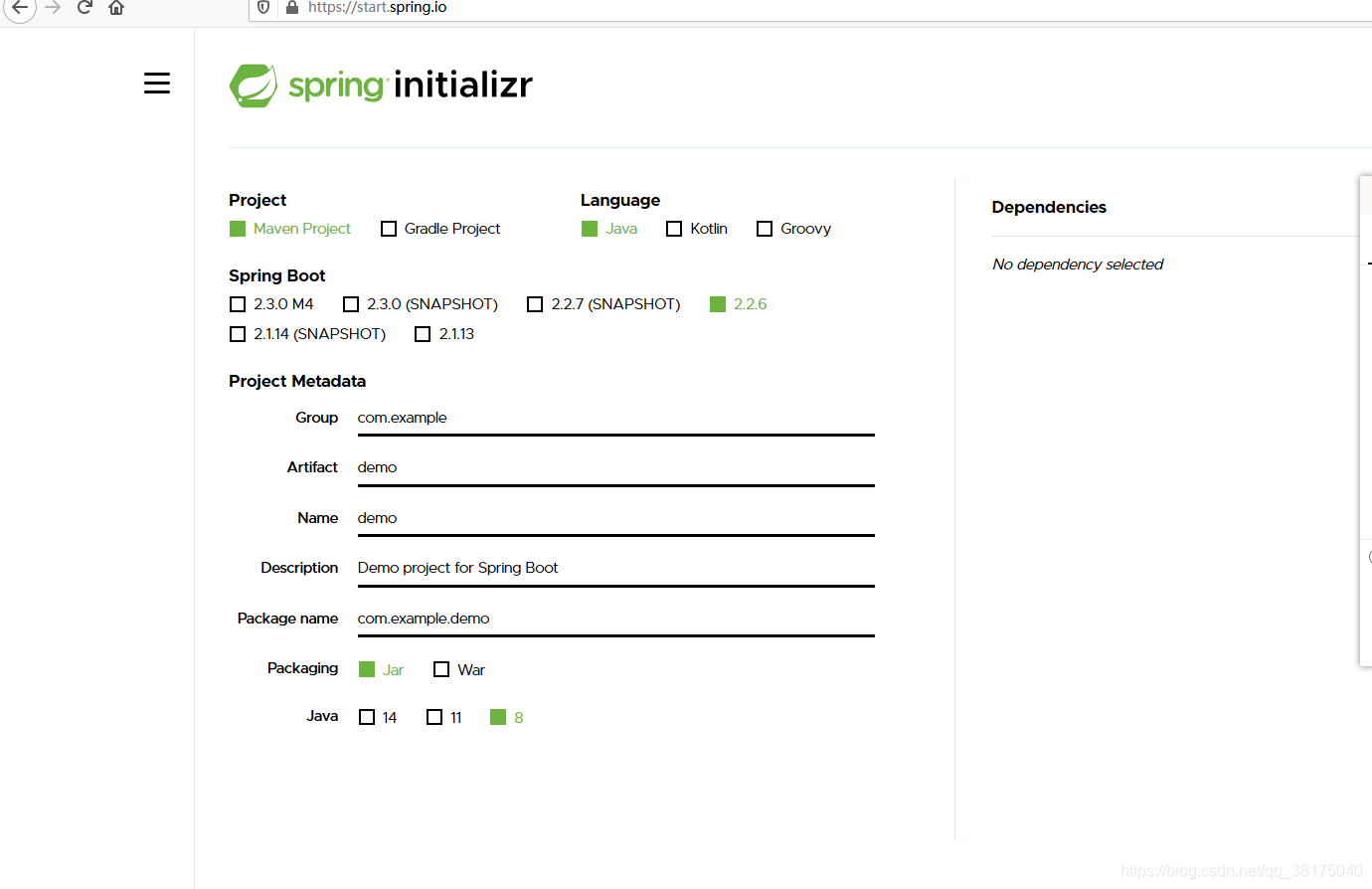The image size is (1372, 889).
Task: Edit the Artifact field
Action: (616, 468)
